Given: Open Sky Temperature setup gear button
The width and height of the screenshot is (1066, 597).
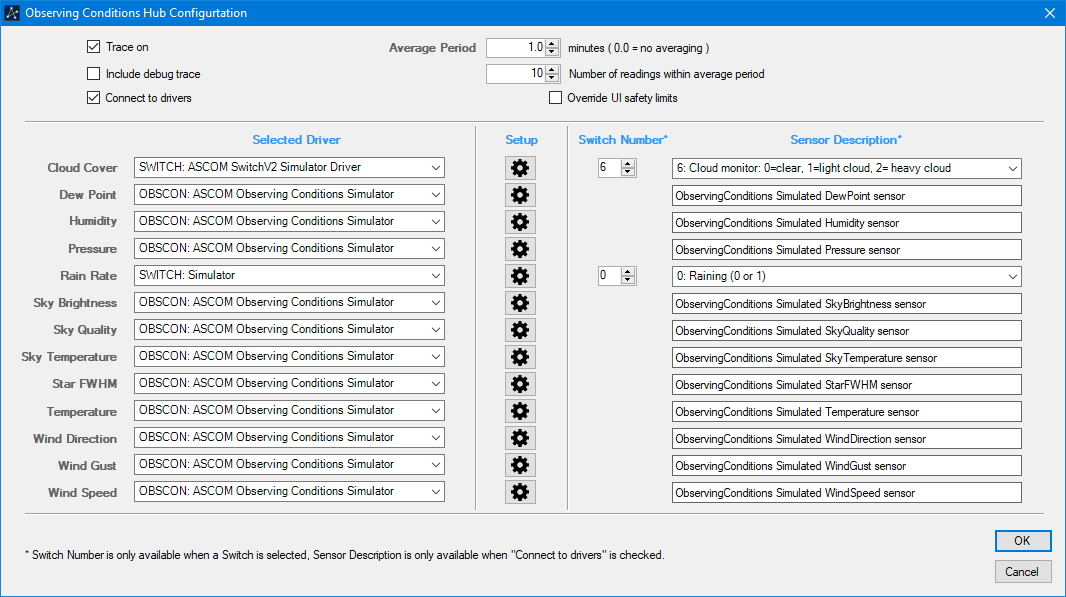Looking at the screenshot, I should (x=520, y=357).
